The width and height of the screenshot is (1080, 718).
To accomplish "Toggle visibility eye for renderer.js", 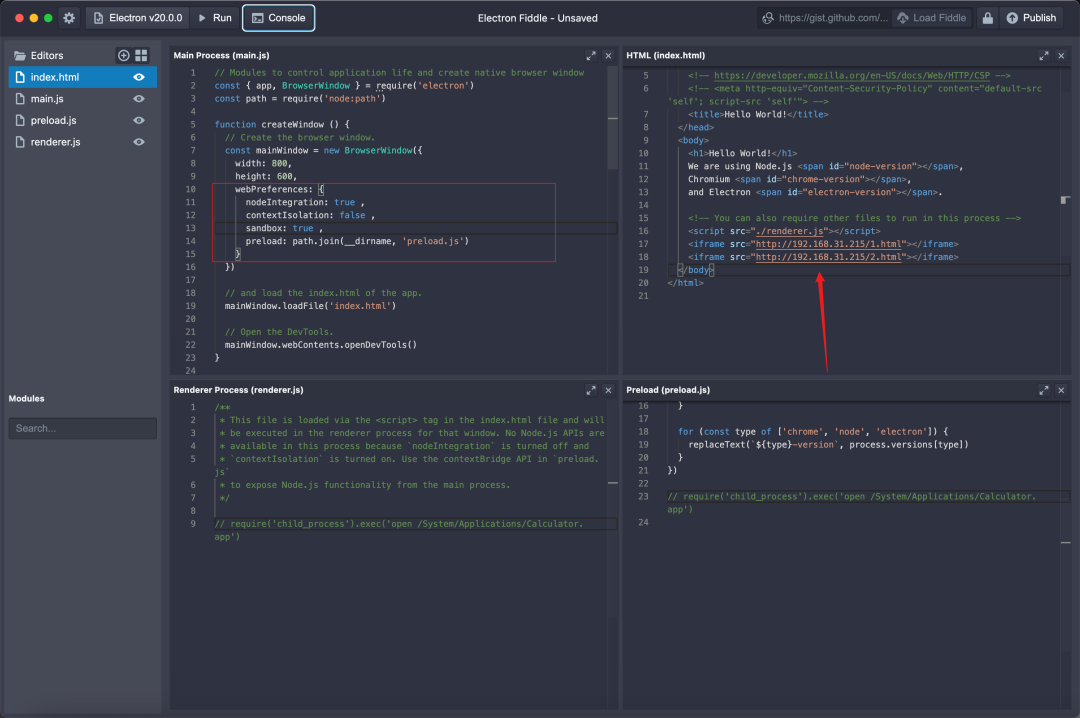I will pyautogui.click(x=139, y=142).
